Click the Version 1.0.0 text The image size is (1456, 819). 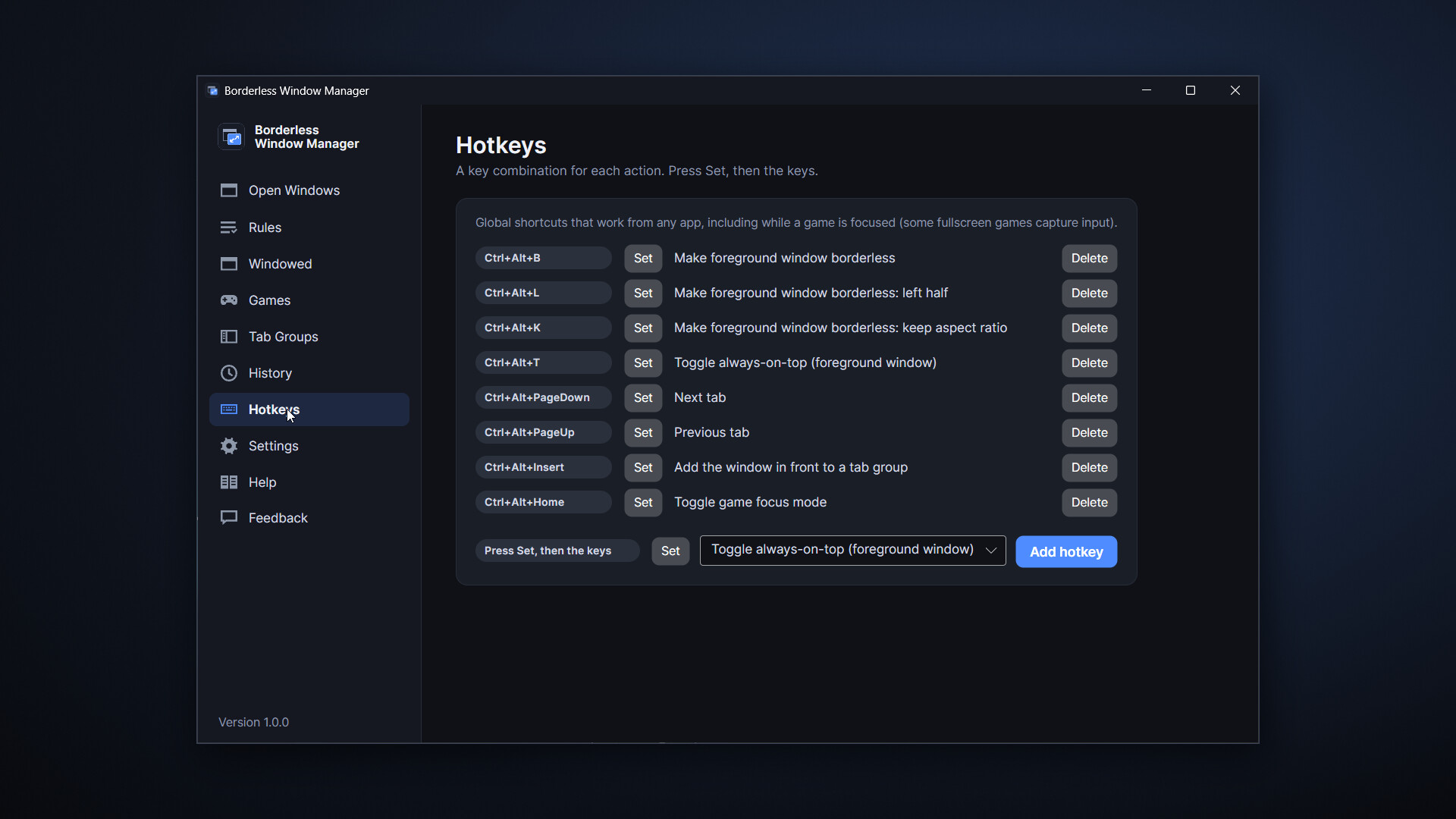click(253, 722)
